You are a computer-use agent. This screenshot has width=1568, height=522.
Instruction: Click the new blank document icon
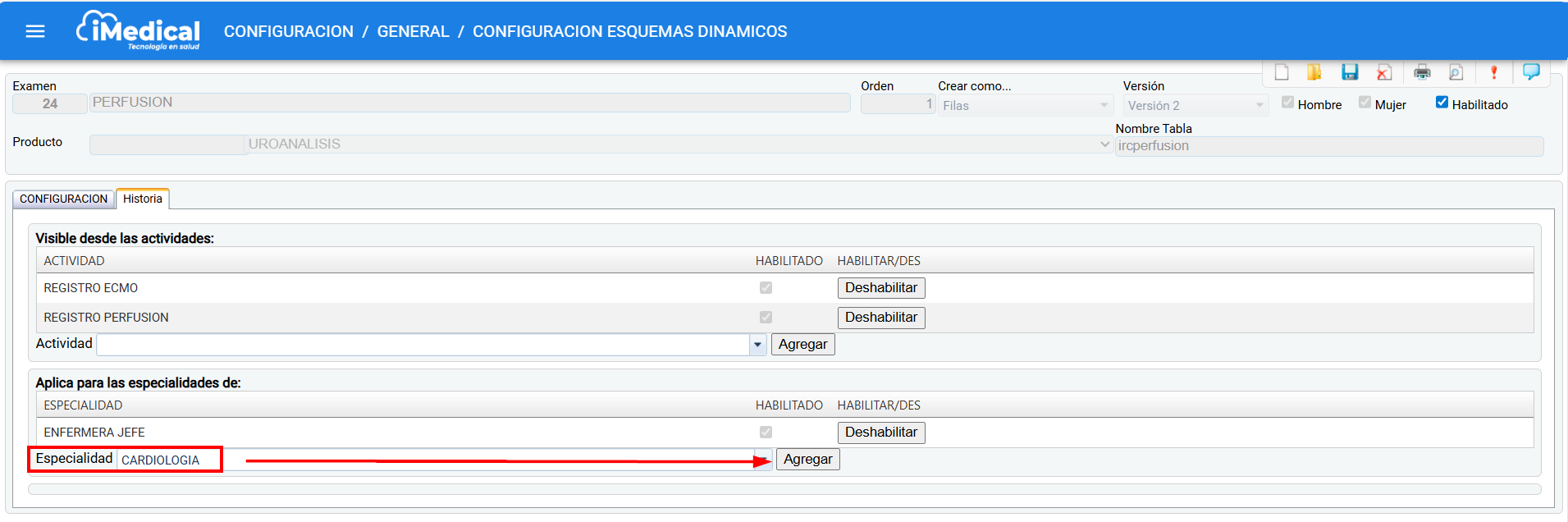click(1282, 73)
